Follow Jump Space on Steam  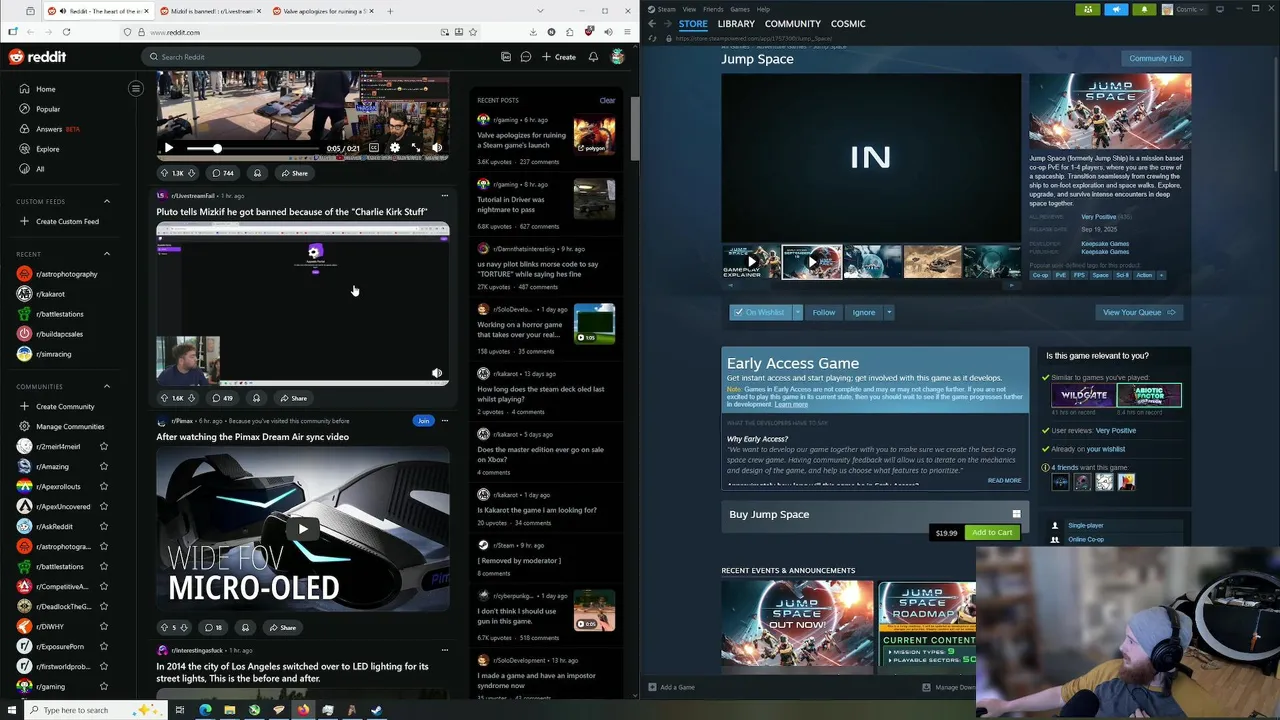click(823, 312)
